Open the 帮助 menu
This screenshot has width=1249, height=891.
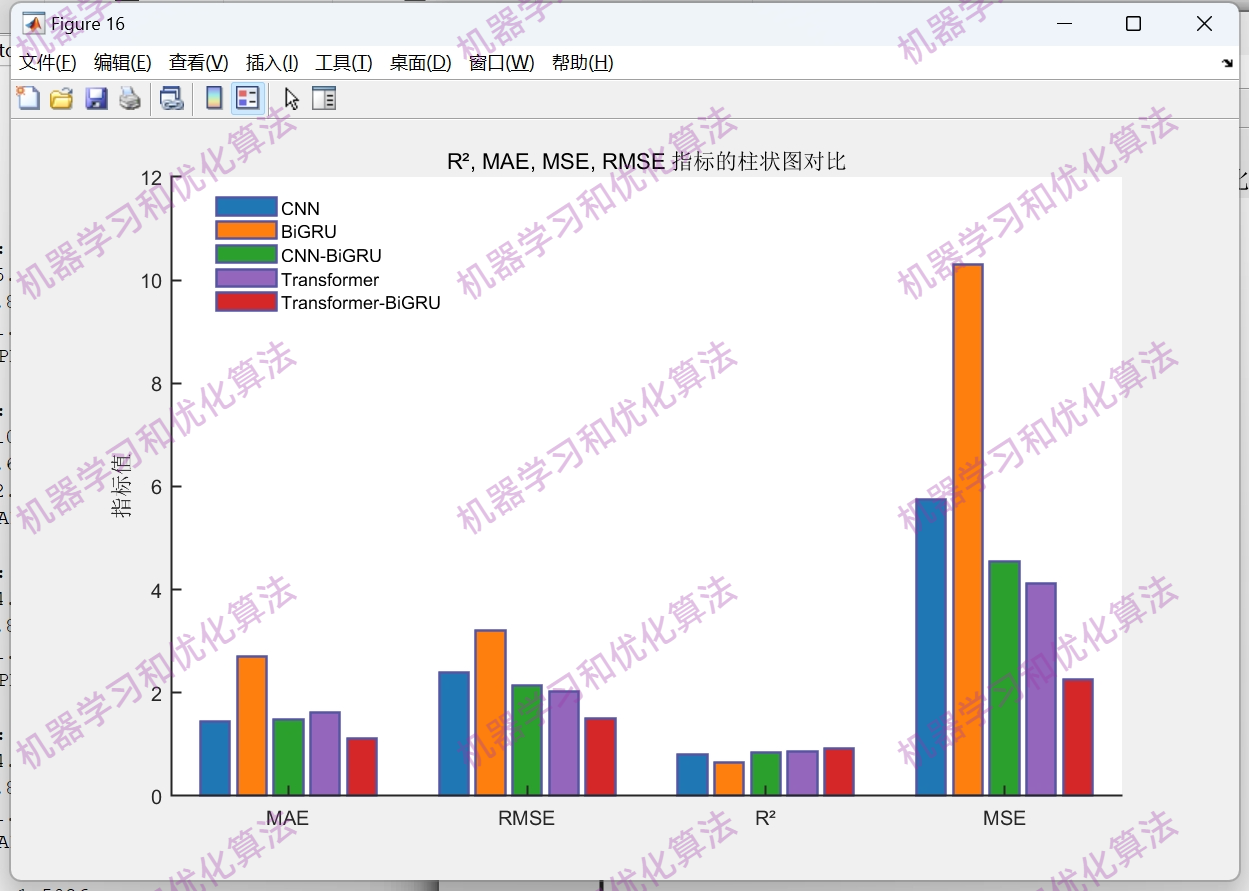(x=583, y=62)
